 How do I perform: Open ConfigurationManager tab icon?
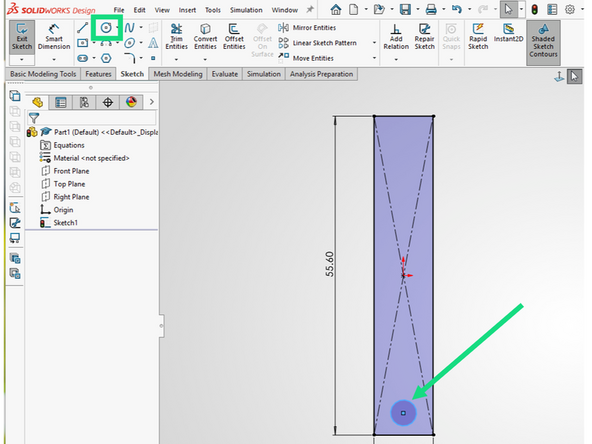(x=84, y=102)
